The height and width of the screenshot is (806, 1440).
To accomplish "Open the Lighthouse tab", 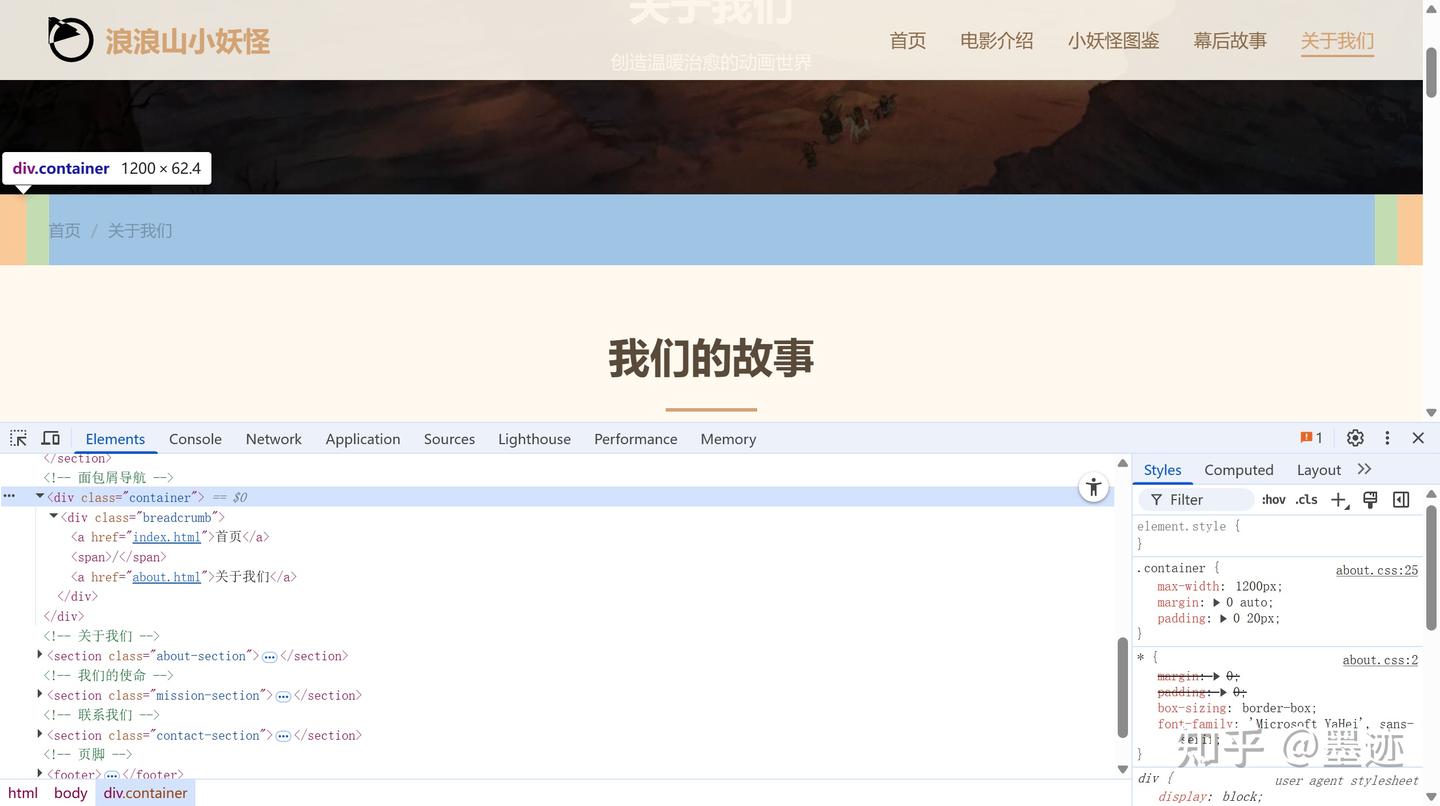I will [535, 439].
